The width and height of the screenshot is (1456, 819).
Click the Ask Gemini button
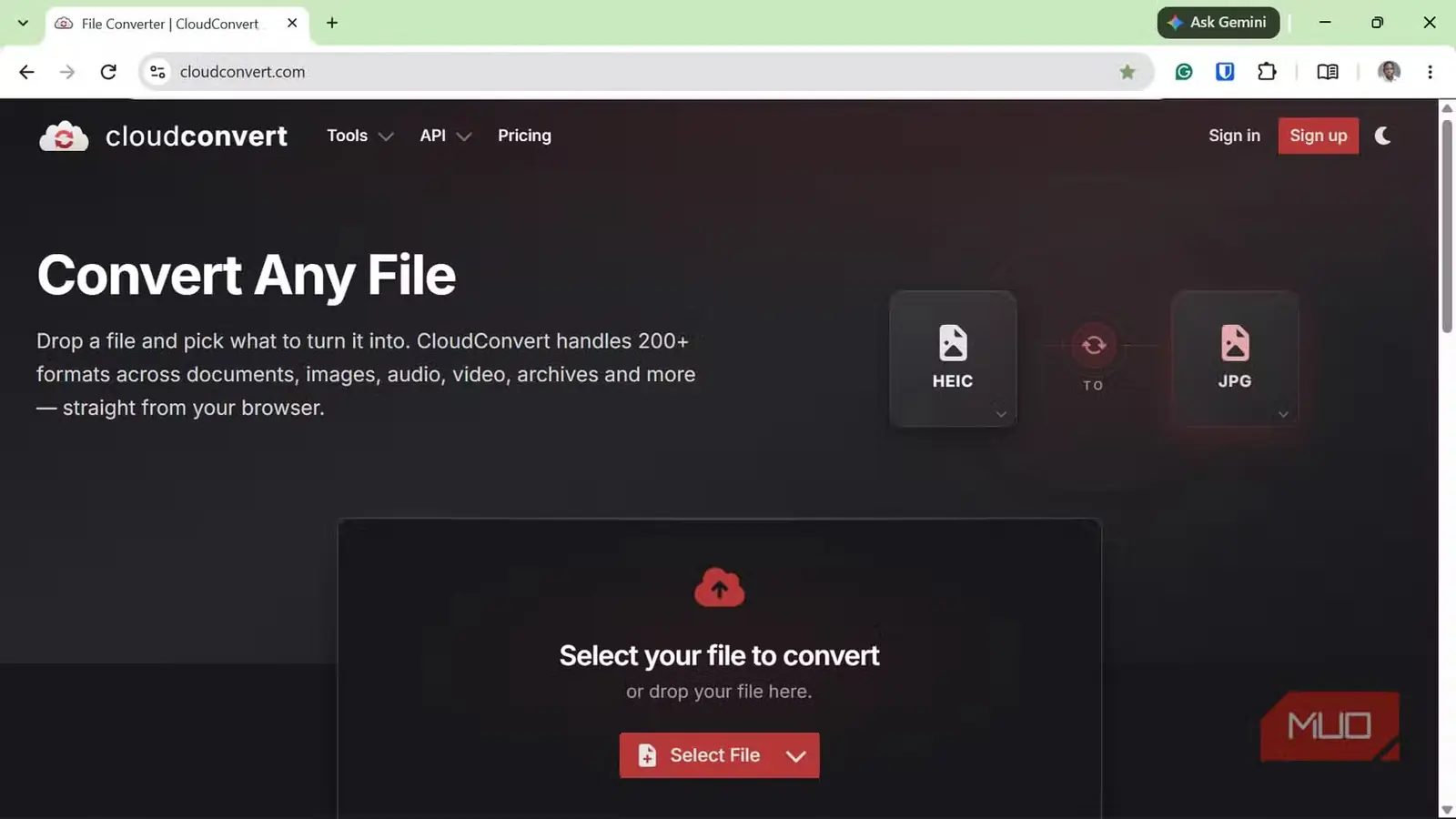[1218, 23]
